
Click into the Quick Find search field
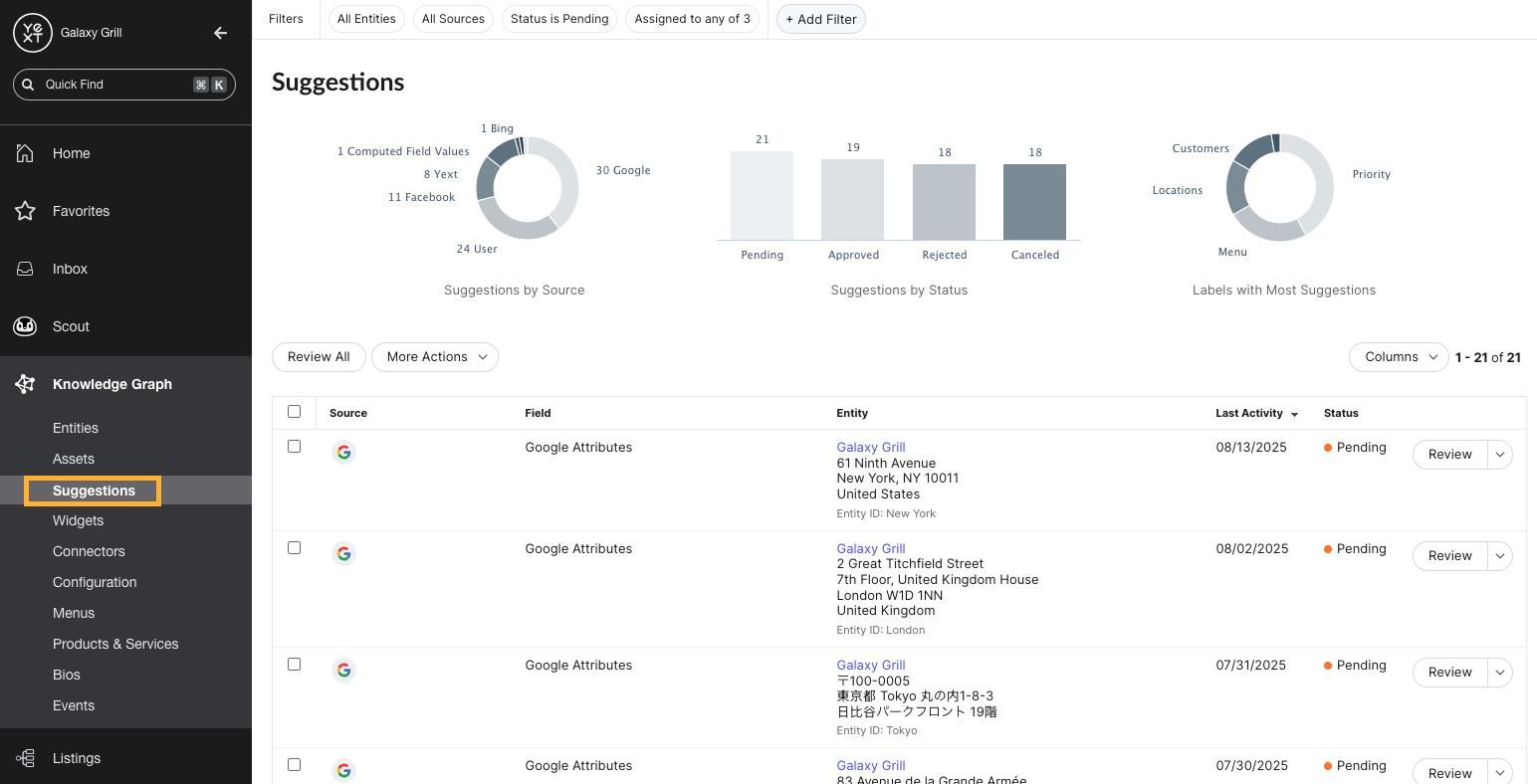point(114,85)
